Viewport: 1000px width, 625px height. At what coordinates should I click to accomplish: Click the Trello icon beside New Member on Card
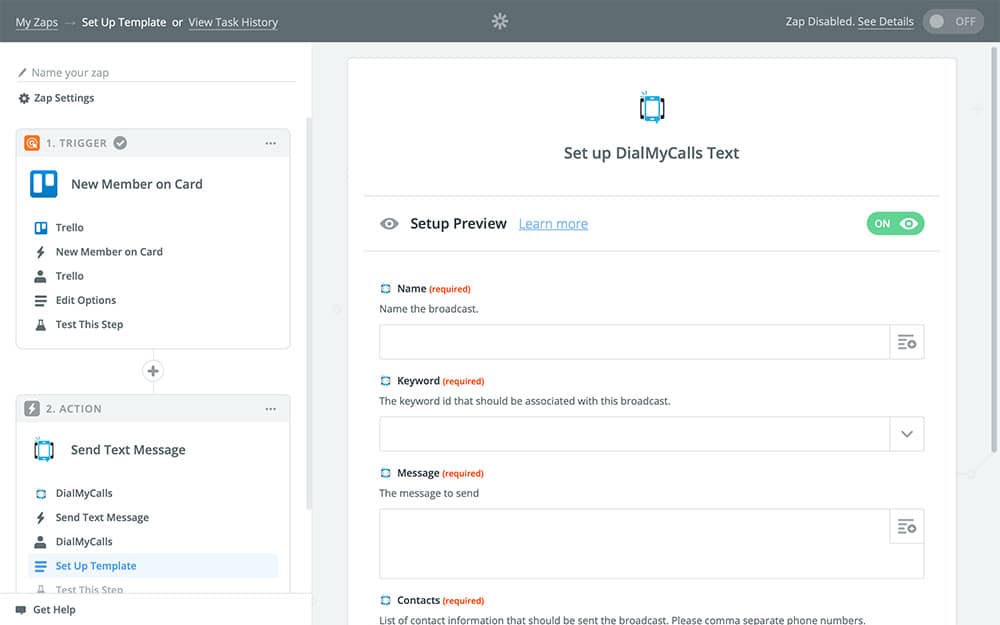point(44,184)
